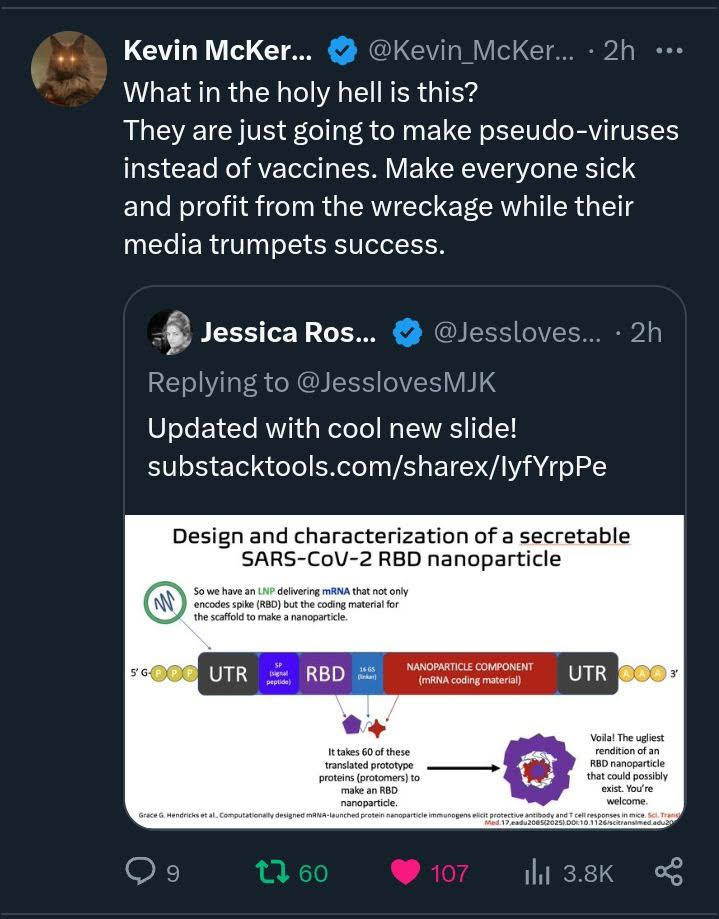This screenshot has width=719, height=919.
Task: Open Jessica Ros... display name profile
Action: (x=288, y=333)
